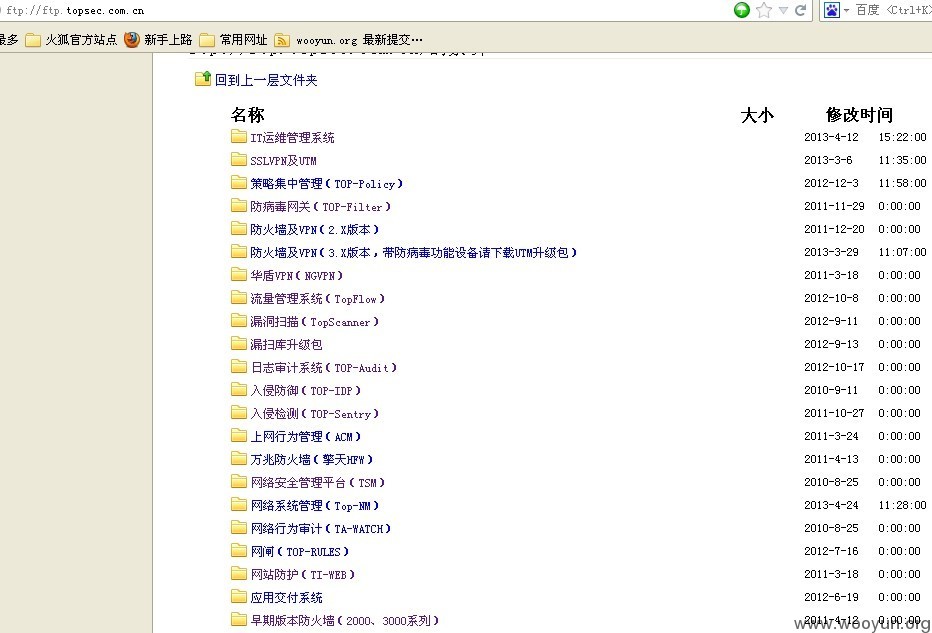Click folder icon beside 漏扫库升级包
932x633 pixels.
(239, 344)
